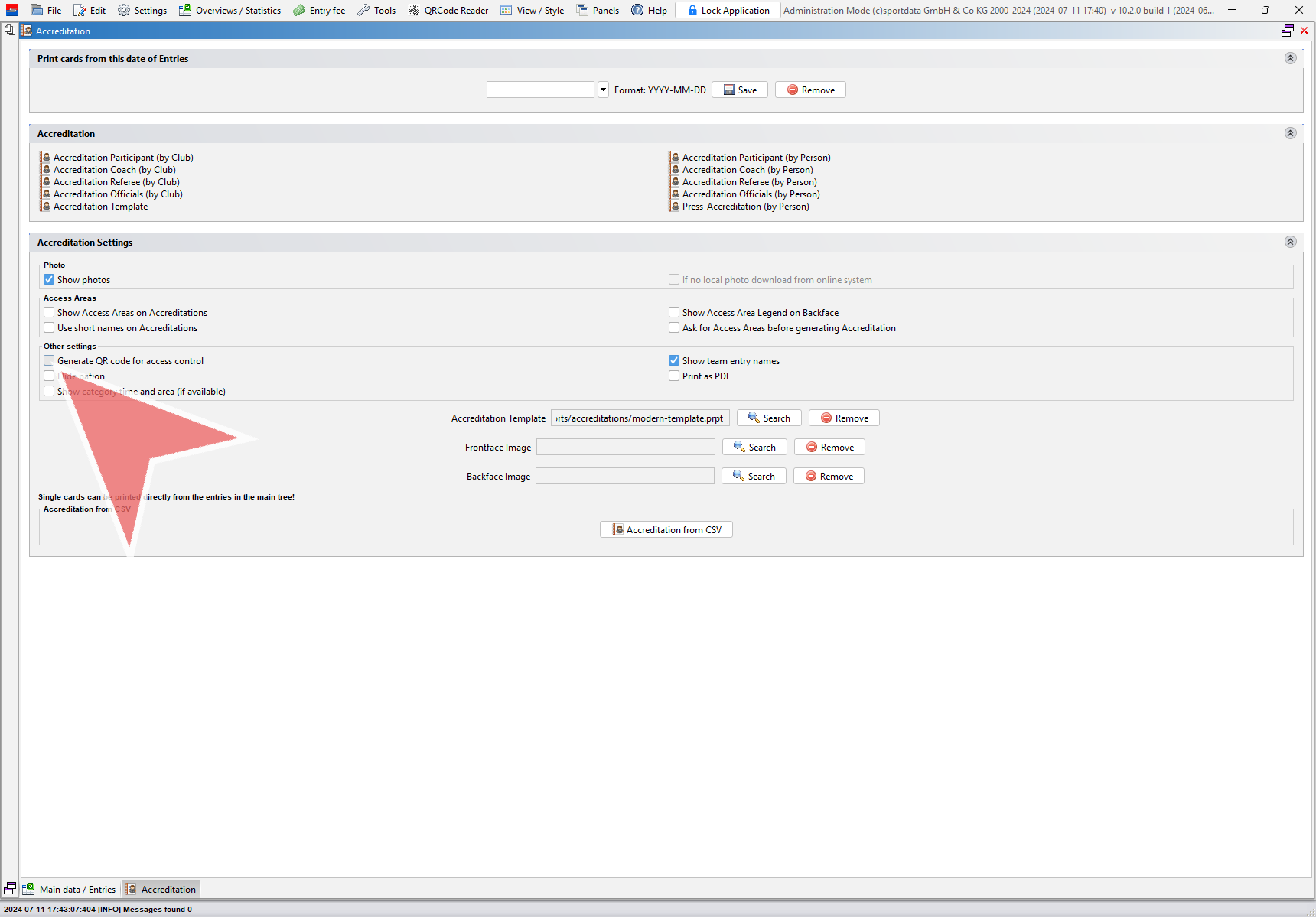The image size is (1316, 918).
Task: Open the QRCode Reader tool
Action: click(x=448, y=11)
